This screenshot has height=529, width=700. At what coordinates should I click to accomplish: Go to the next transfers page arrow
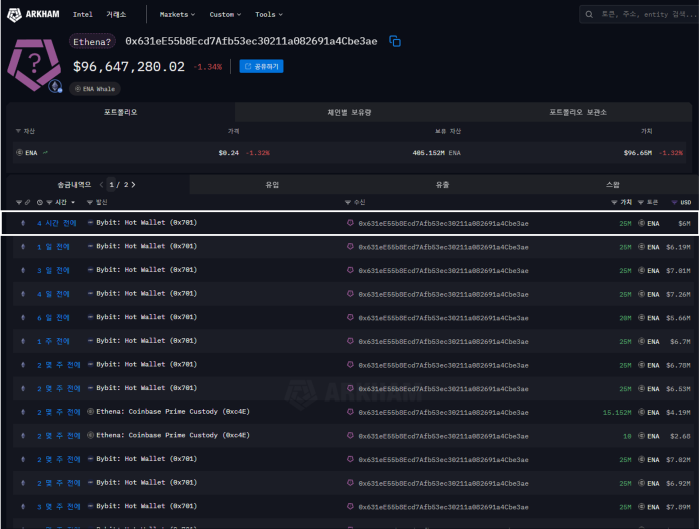pyautogui.click(x=133, y=185)
